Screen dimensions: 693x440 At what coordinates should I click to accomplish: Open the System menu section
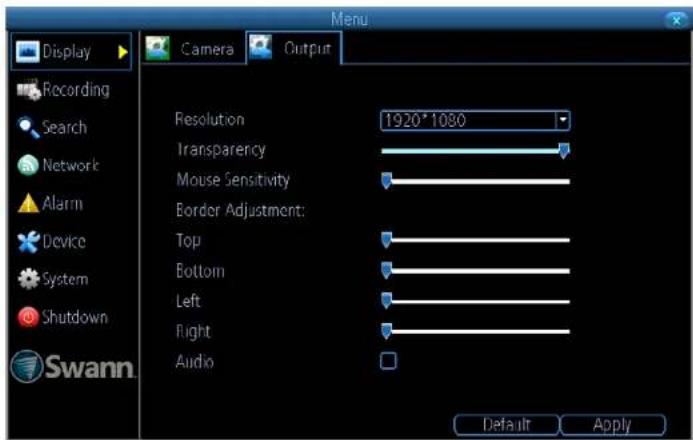pyautogui.click(x=53, y=279)
